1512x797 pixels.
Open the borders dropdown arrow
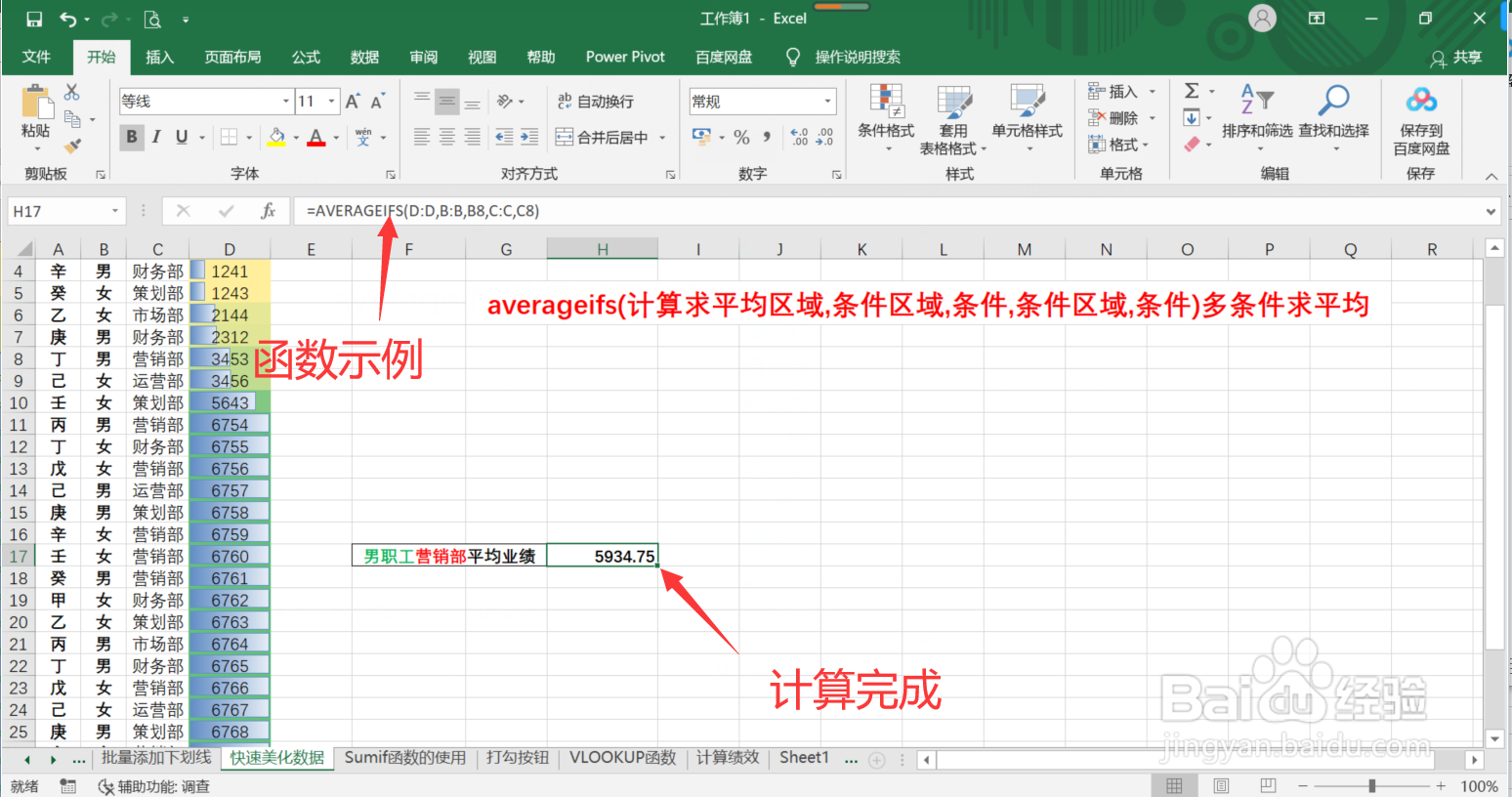click(x=249, y=138)
